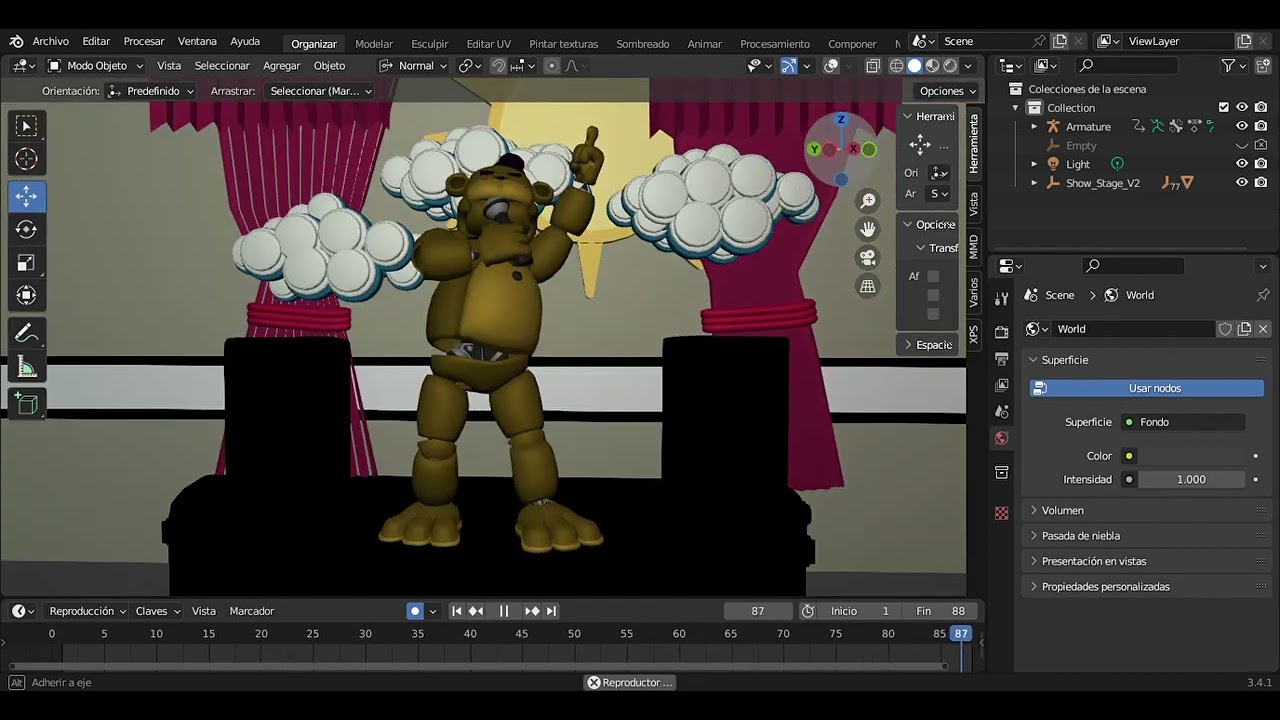Click the pan hand gizmo in viewport

[868, 229]
